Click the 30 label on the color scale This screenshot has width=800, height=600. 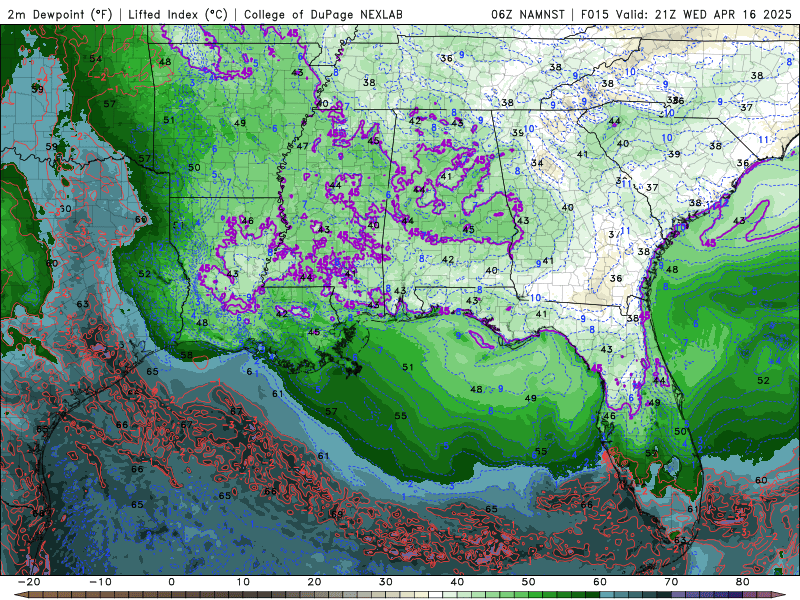pyautogui.click(x=386, y=582)
